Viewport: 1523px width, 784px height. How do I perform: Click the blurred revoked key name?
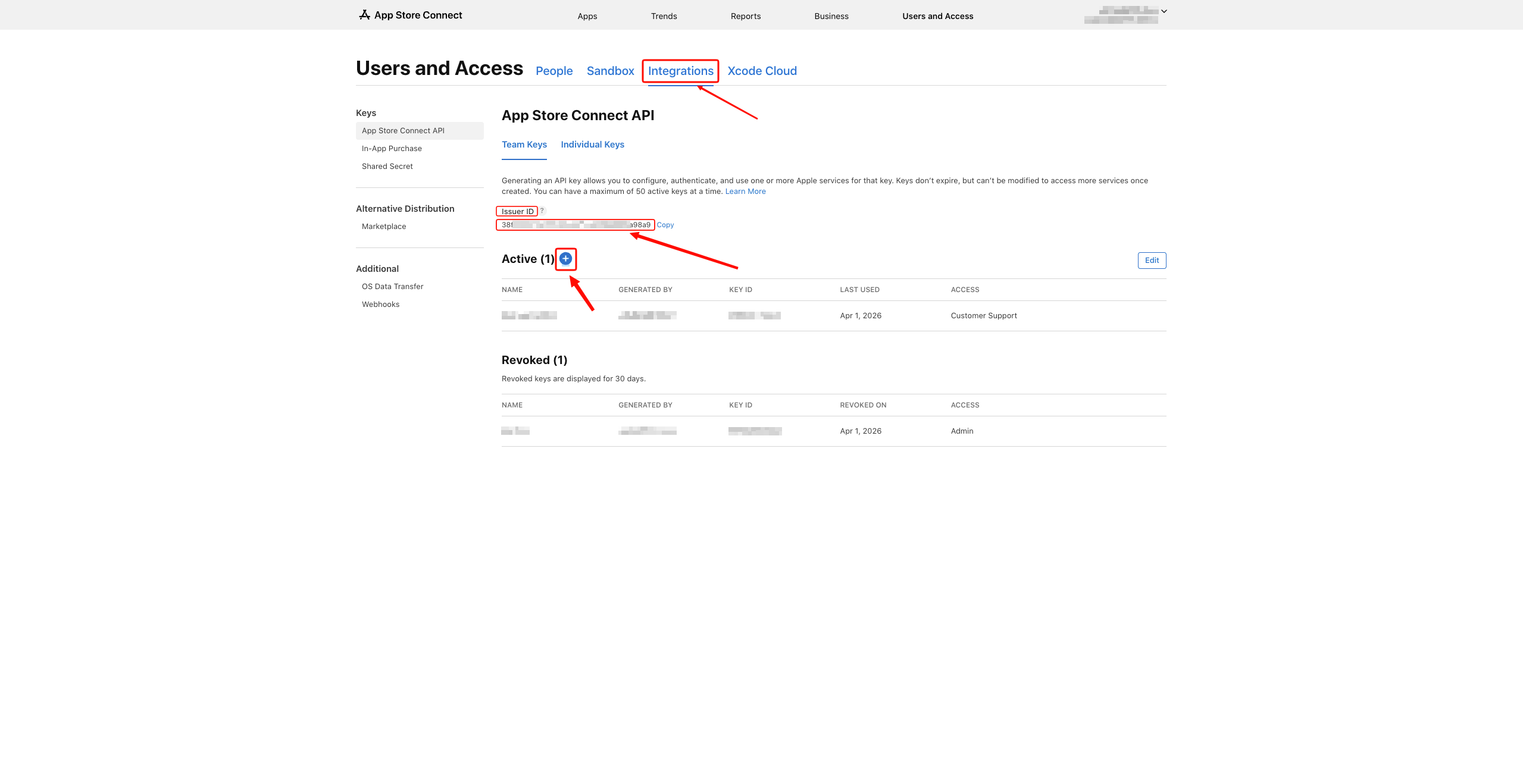(x=515, y=431)
